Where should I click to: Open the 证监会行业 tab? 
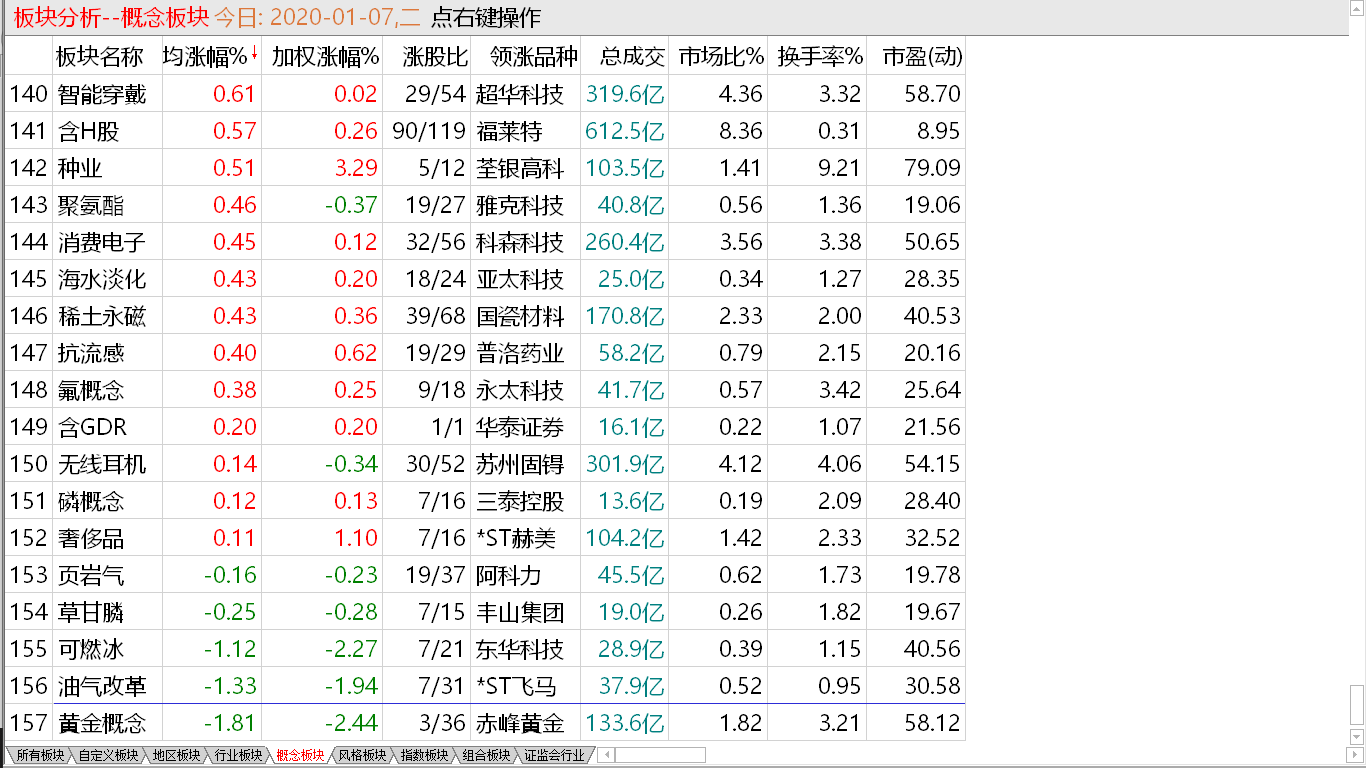point(554,755)
